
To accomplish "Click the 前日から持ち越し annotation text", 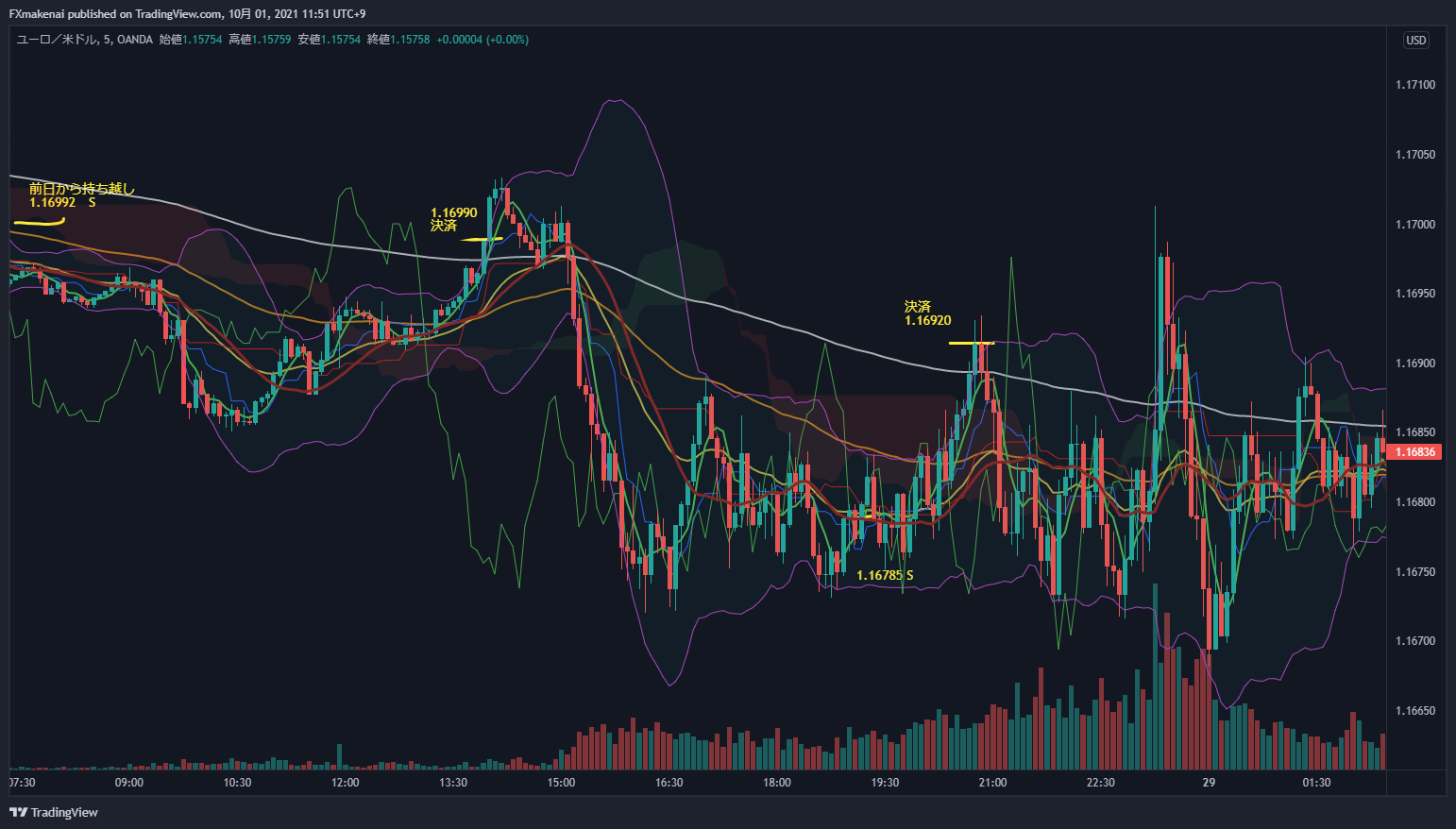I will 82,189.
